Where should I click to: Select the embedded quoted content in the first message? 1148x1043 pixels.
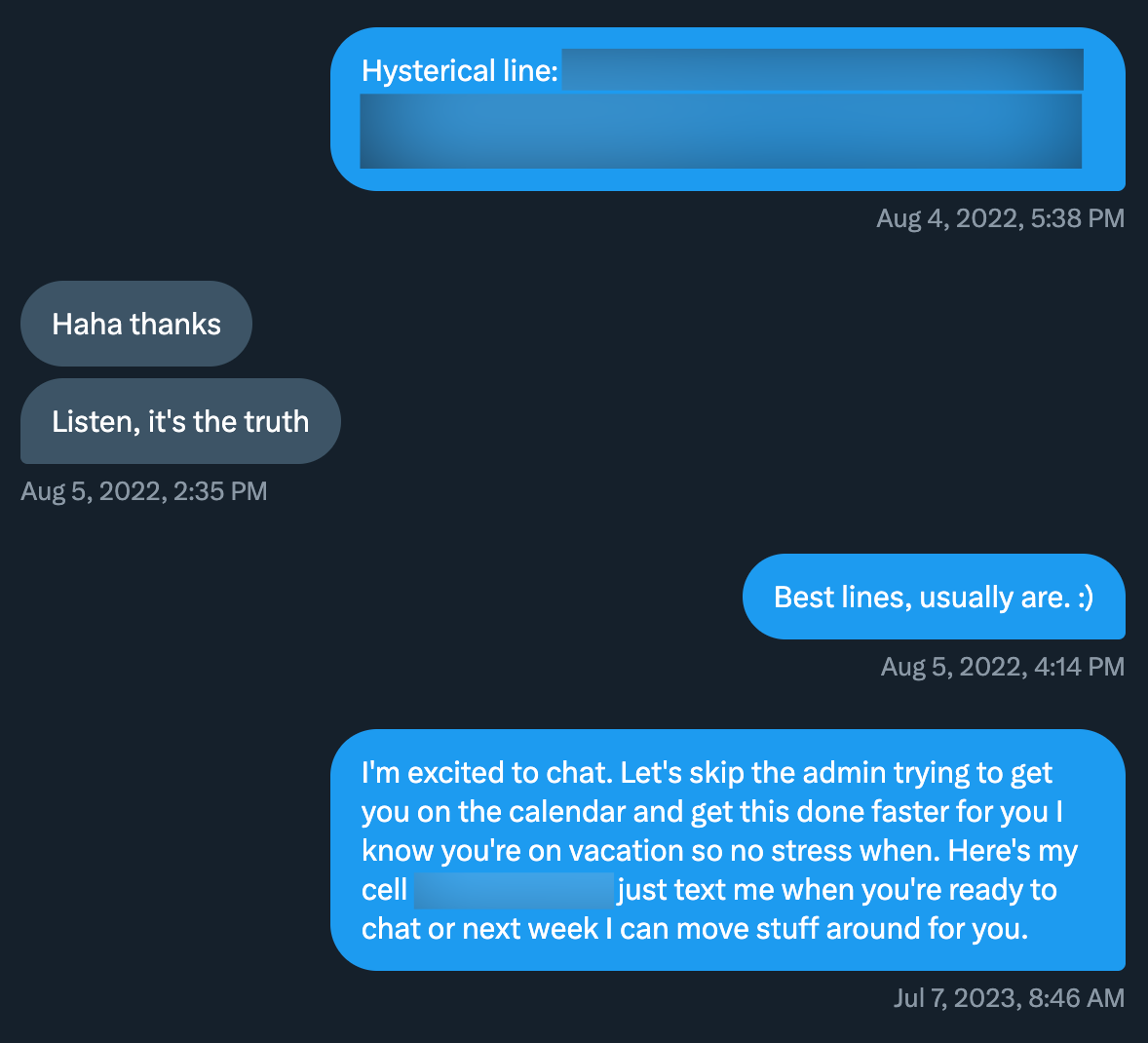(x=721, y=132)
